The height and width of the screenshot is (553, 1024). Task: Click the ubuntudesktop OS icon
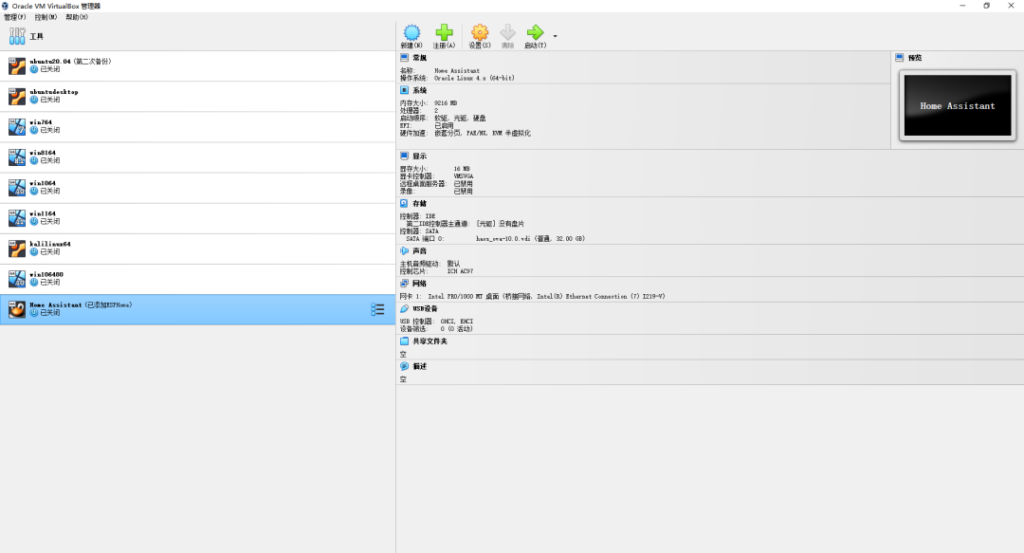(17, 96)
